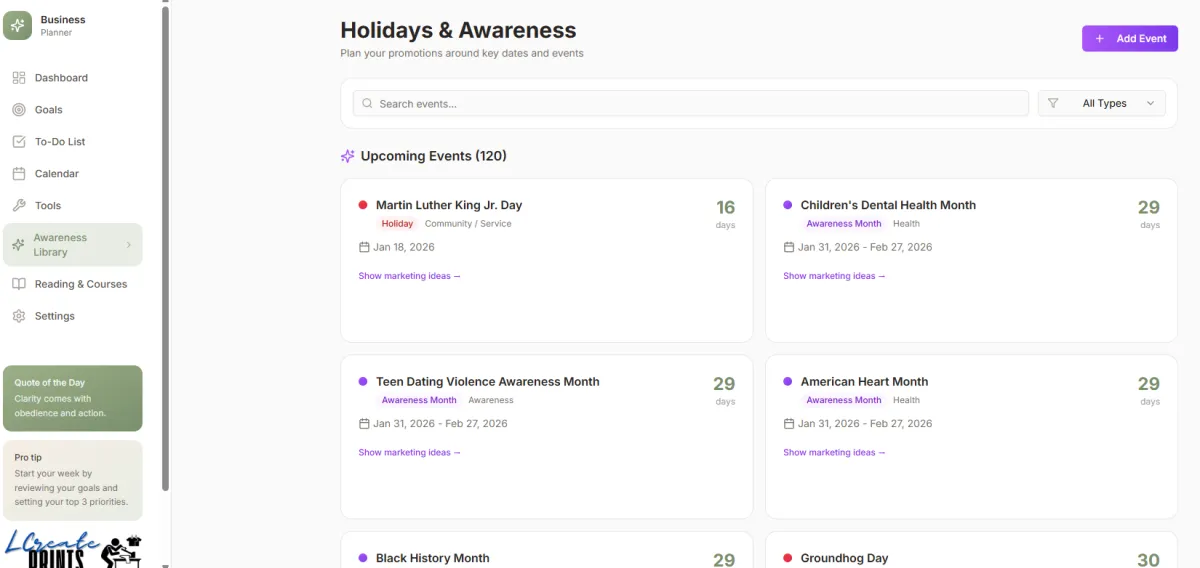Expand the Awareness Library chevron

[129, 245]
